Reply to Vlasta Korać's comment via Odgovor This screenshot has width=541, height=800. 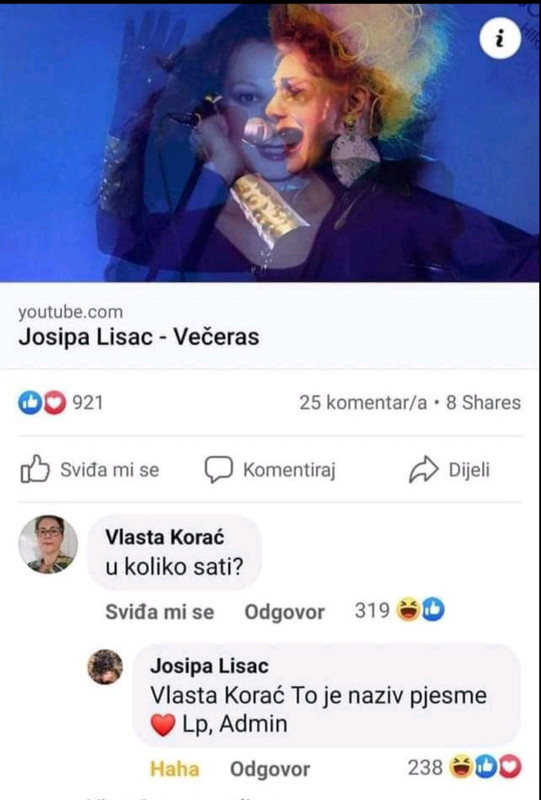[x=284, y=612]
